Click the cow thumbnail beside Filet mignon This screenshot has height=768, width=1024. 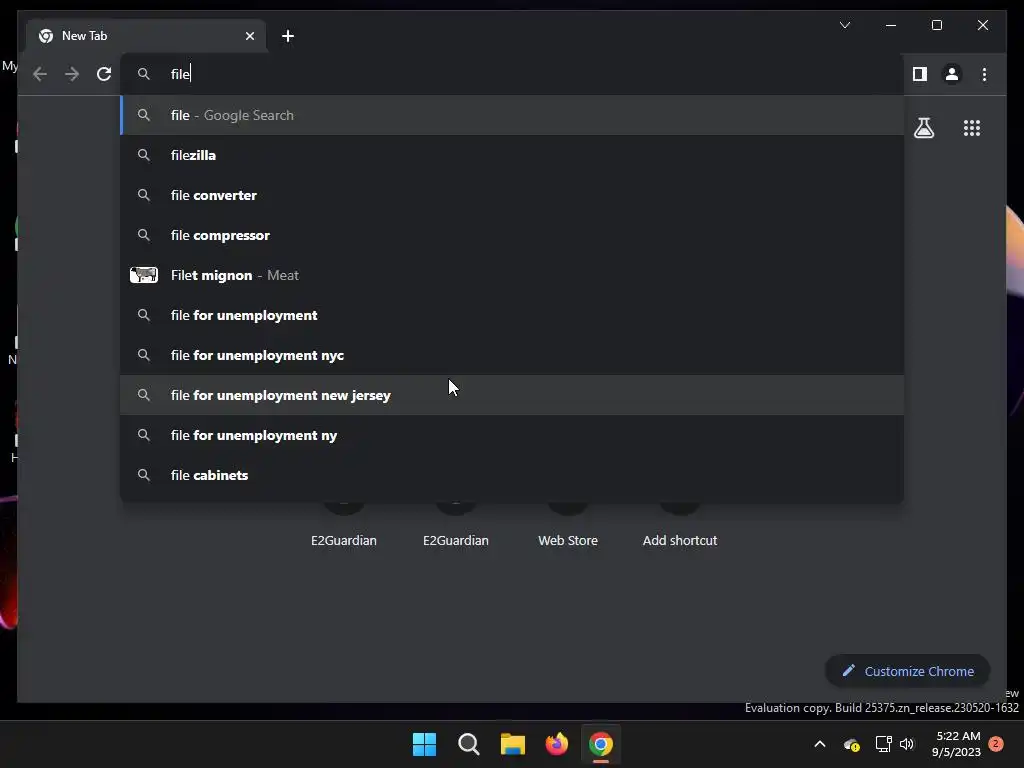click(x=144, y=275)
